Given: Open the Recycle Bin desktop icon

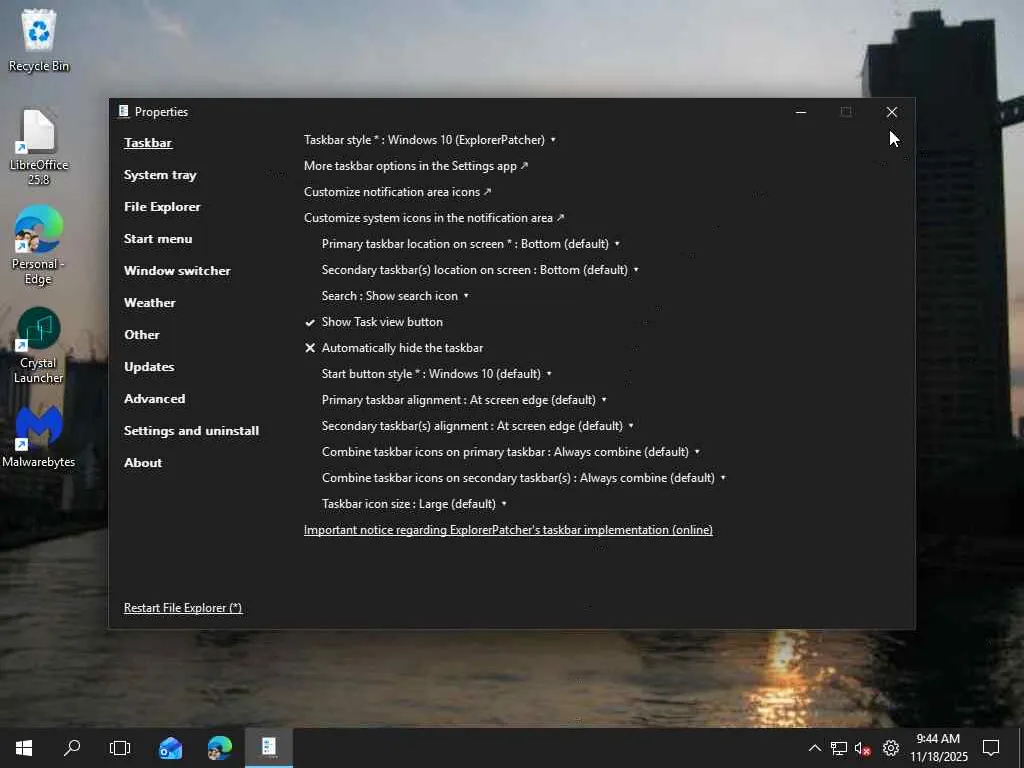Looking at the screenshot, I should click(x=39, y=40).
